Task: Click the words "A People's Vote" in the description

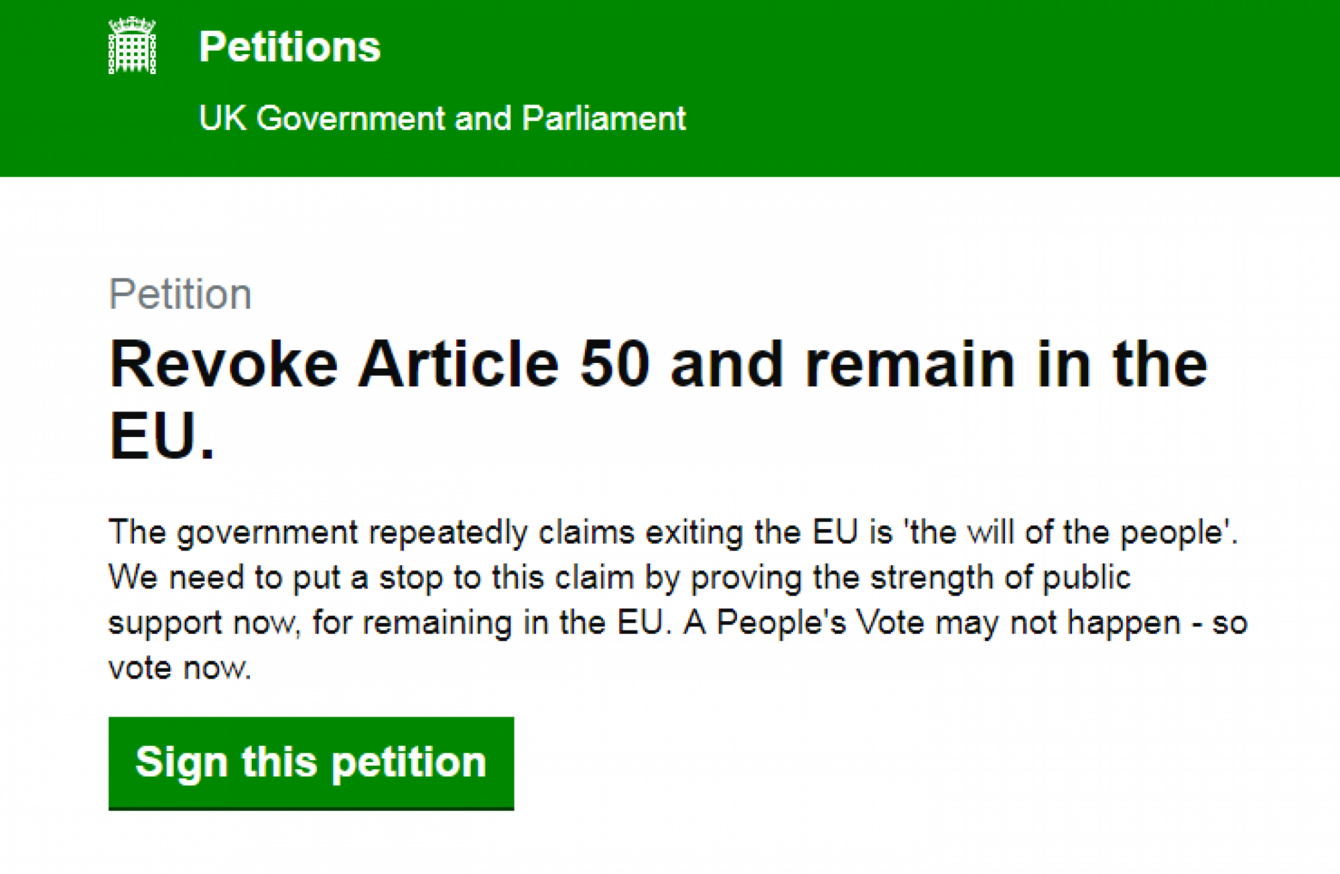Action: 790,622
